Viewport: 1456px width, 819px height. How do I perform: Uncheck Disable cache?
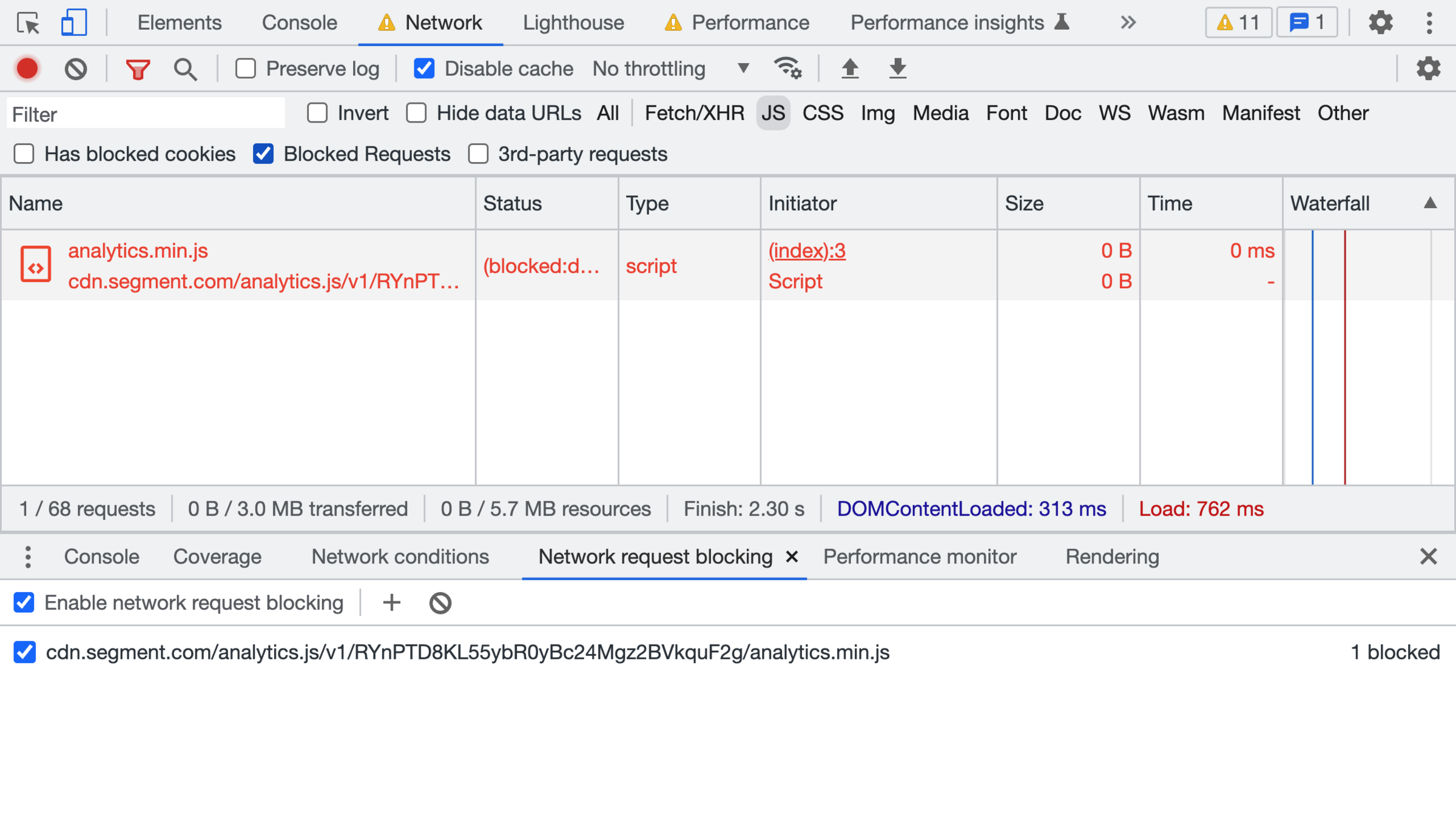[x=424, y=69]
